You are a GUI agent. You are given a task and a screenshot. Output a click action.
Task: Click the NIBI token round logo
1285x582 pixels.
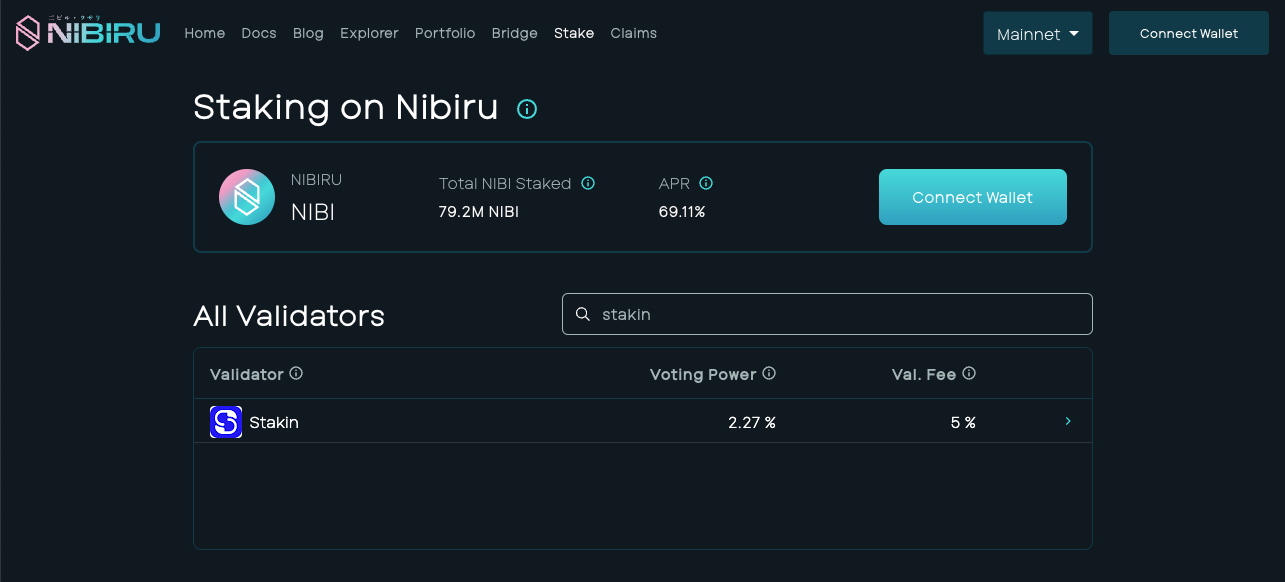click(x=247, y=197)
